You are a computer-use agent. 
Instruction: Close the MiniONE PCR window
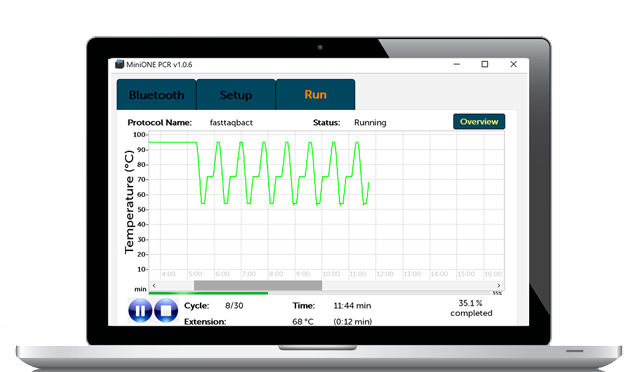[x=513, y=64]
